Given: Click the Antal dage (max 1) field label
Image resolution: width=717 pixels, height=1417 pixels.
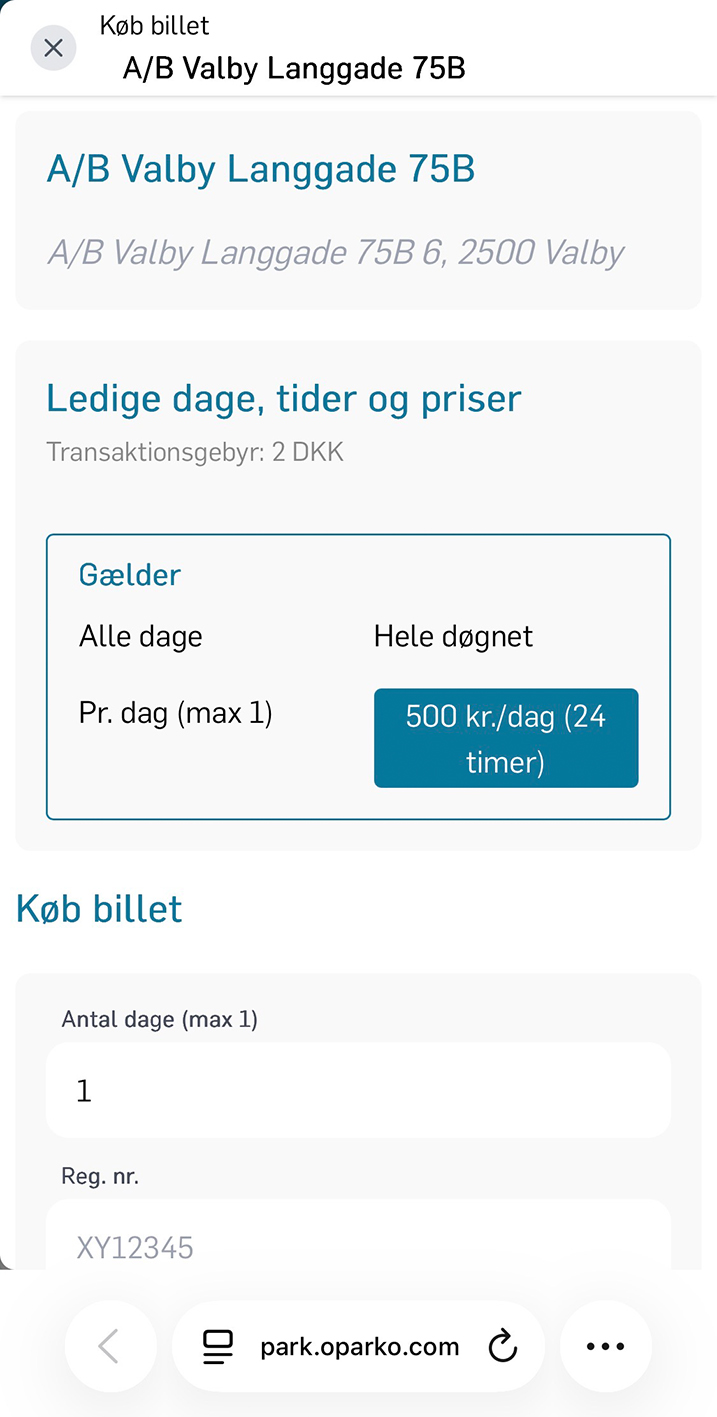Looking at the screenshot, I should [x=160, y=1019].
